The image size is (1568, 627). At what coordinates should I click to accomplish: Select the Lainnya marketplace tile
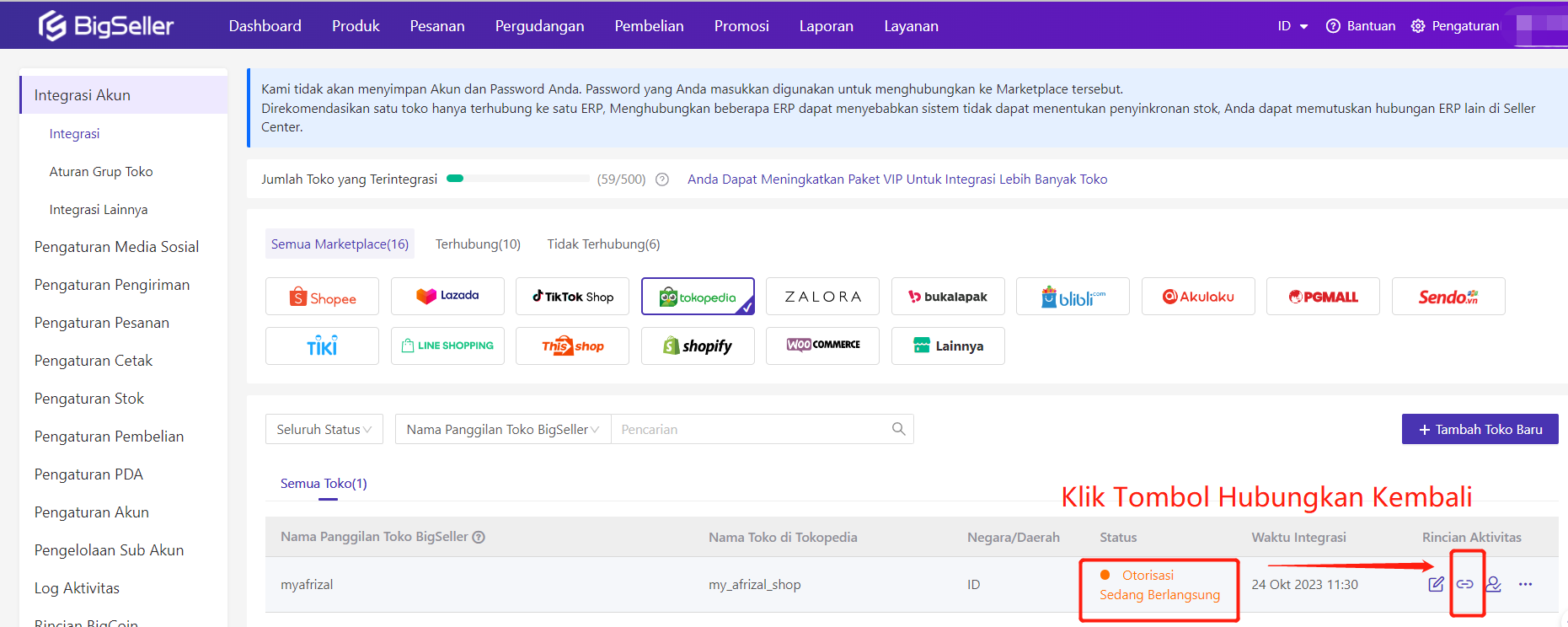pos(948,346)
